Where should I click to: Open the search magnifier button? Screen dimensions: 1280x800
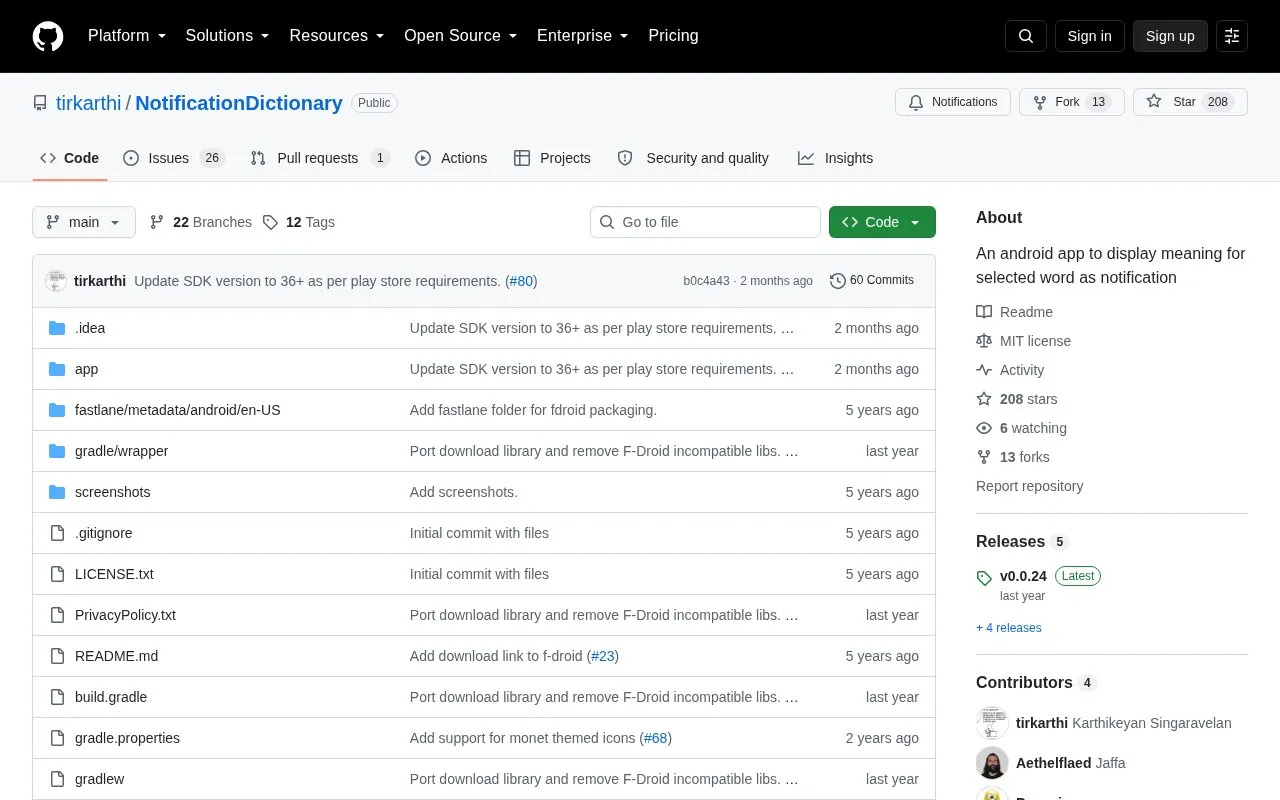[x=1026, y=36]
